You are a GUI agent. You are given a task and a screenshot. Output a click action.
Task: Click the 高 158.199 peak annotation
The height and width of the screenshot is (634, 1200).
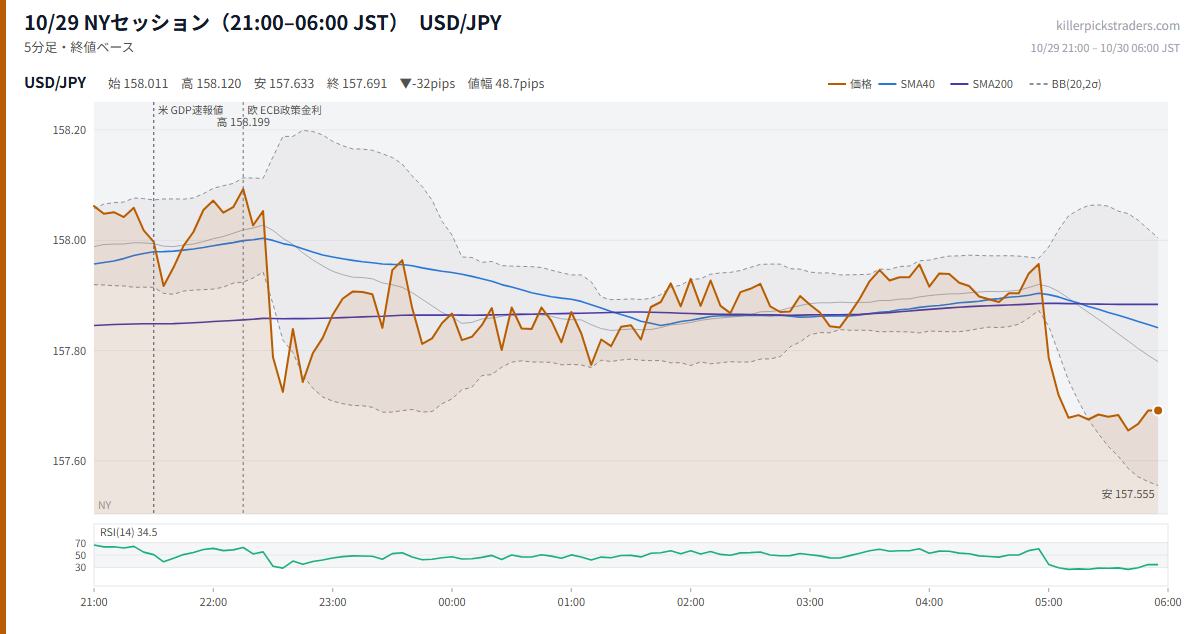243,122
